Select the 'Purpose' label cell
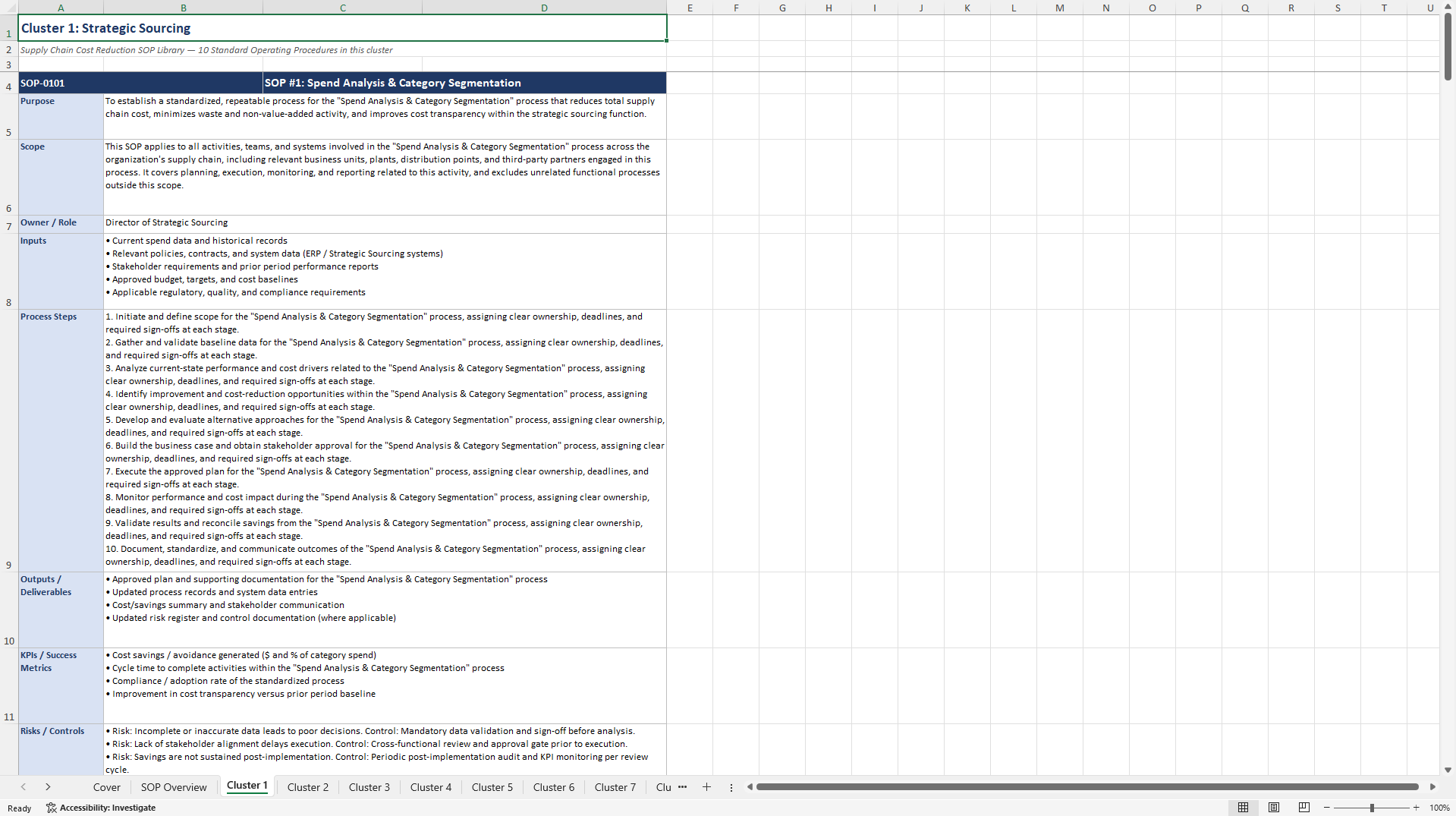This screenshot has height=816, width=1456. click(61, 116)
